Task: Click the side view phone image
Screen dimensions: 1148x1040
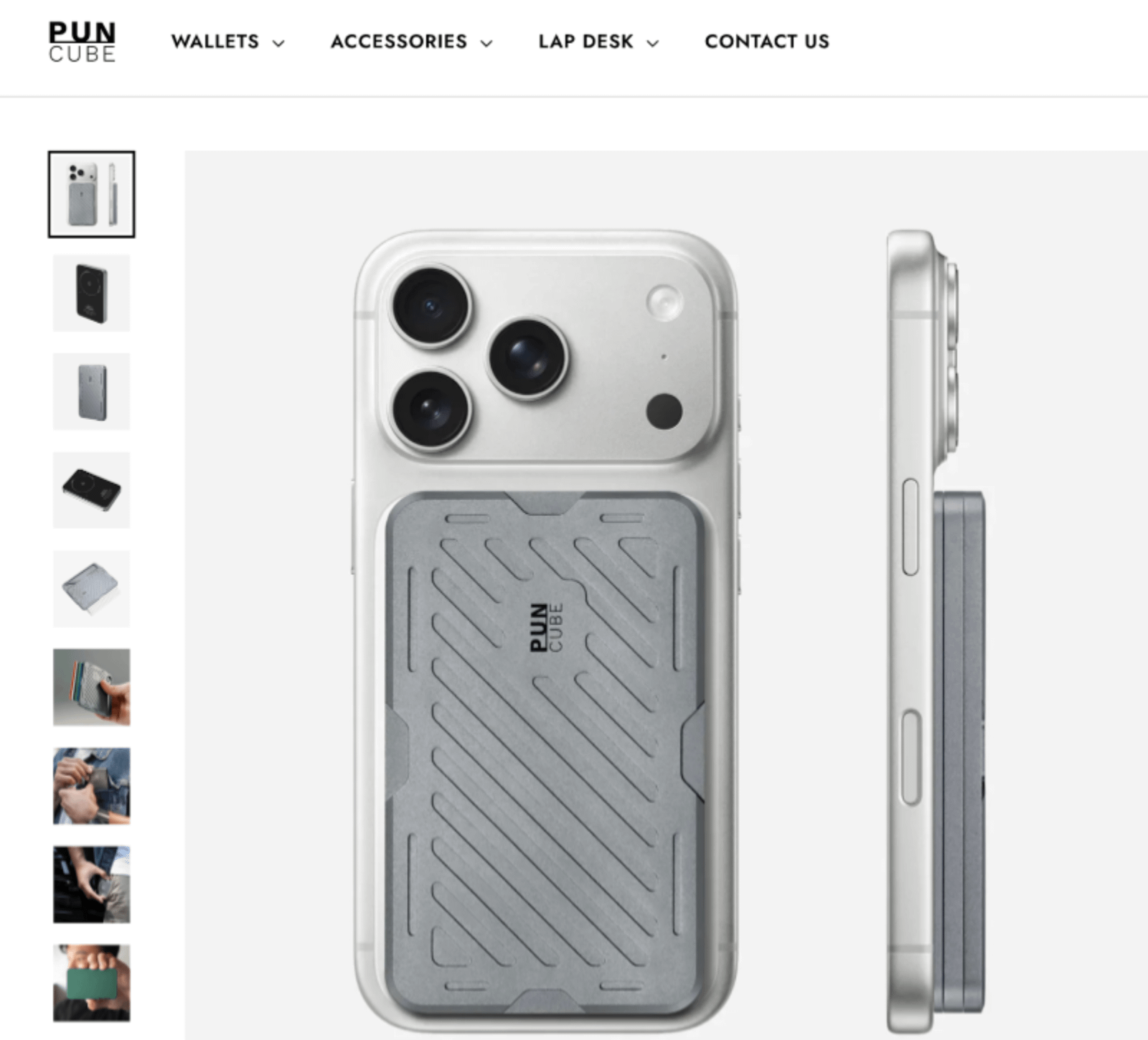Action: [935, 632]
